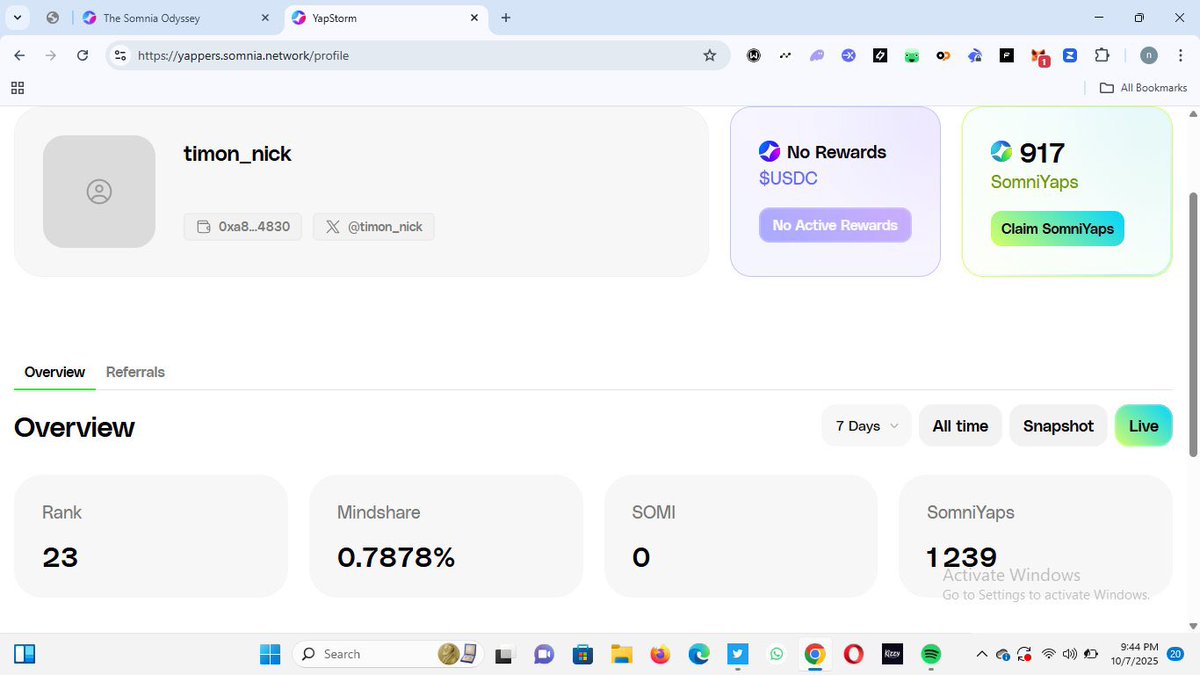The width and height of the screenshot is (1200, 675).
Task: Click the rabbit with lock extension icon
Action: 975,56
